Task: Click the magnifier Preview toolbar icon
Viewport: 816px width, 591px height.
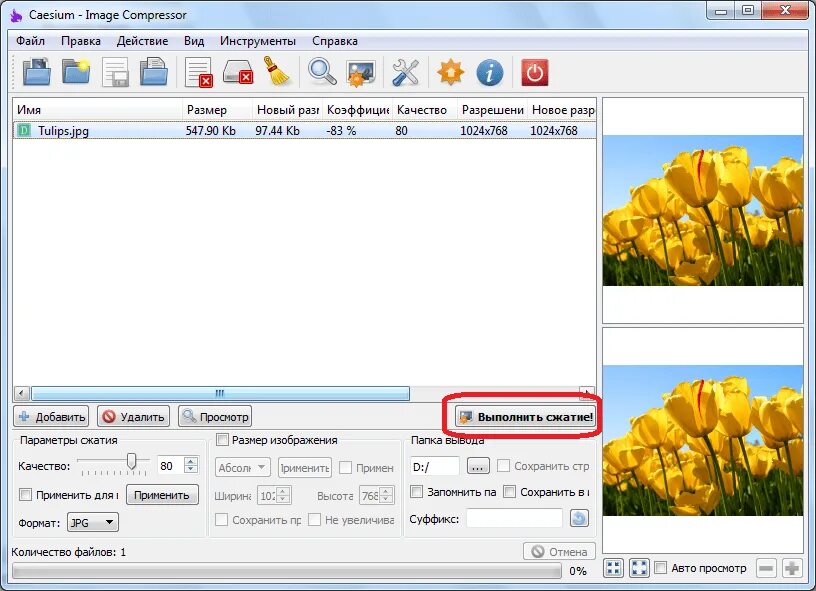Action: click(322, 72)
